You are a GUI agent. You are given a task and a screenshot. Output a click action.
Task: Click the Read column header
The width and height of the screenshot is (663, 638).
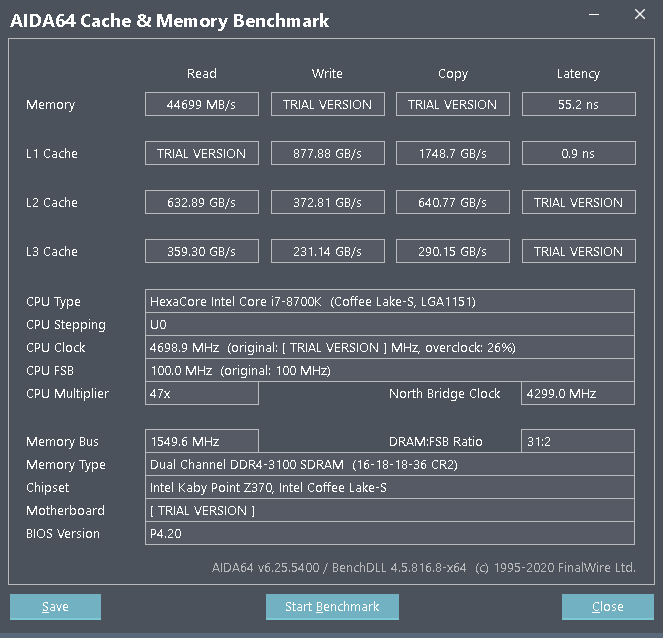[202, 74]
